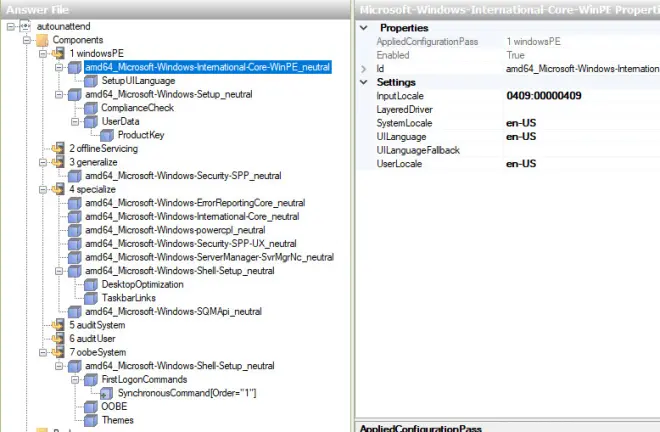Viewport: 660px width, 432px height.
Task: Click the 2 offlineServicing pass icon
Action: tap(58, 149)
